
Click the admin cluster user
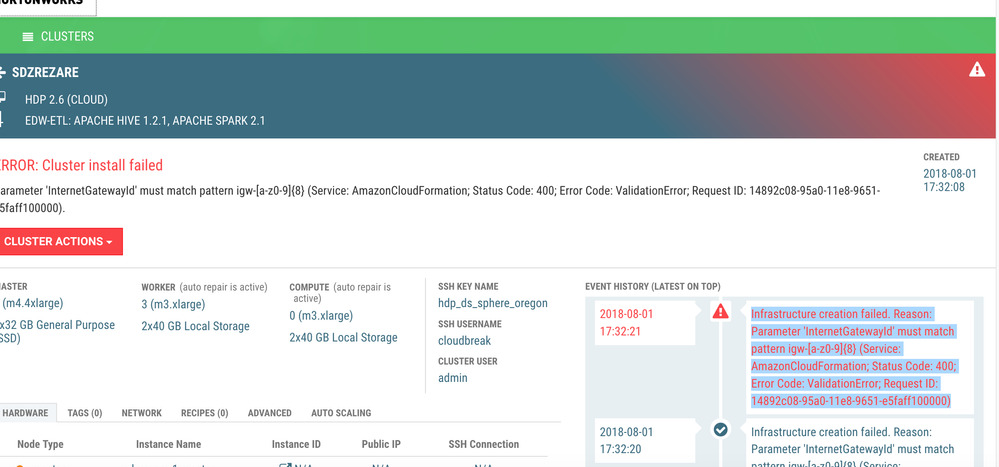(453, 378)
